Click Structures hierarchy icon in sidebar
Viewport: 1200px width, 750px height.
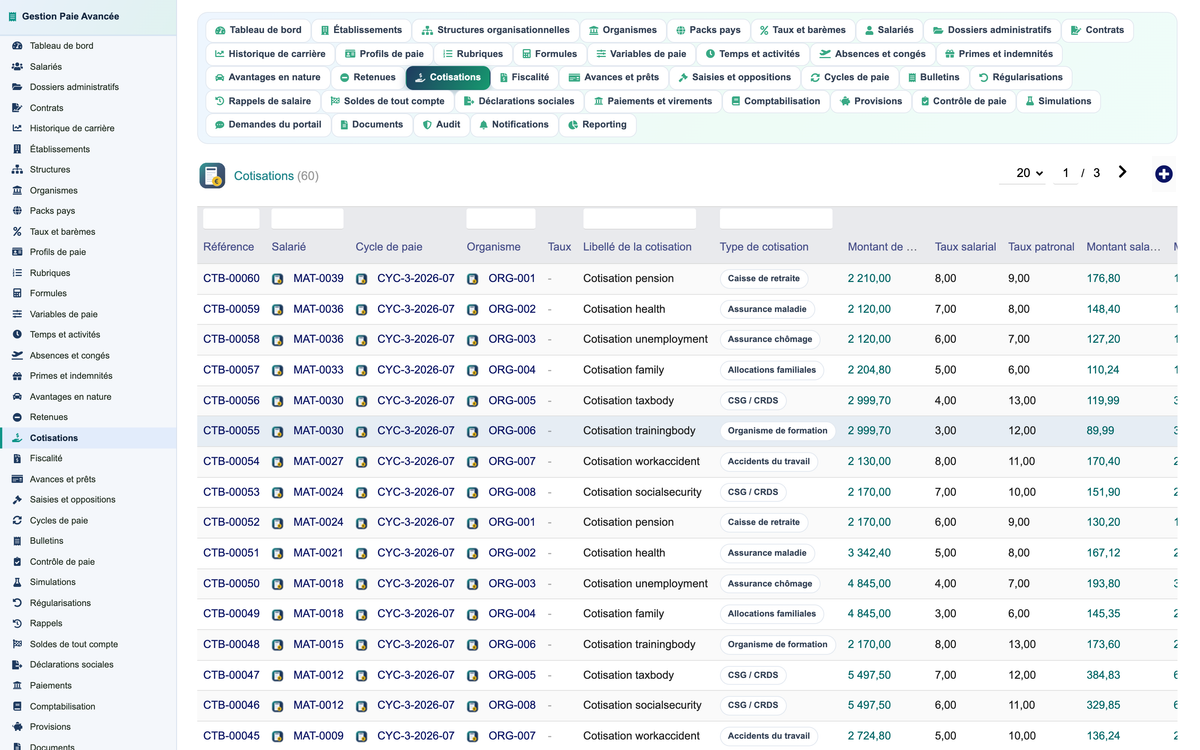tap(17, 170)
